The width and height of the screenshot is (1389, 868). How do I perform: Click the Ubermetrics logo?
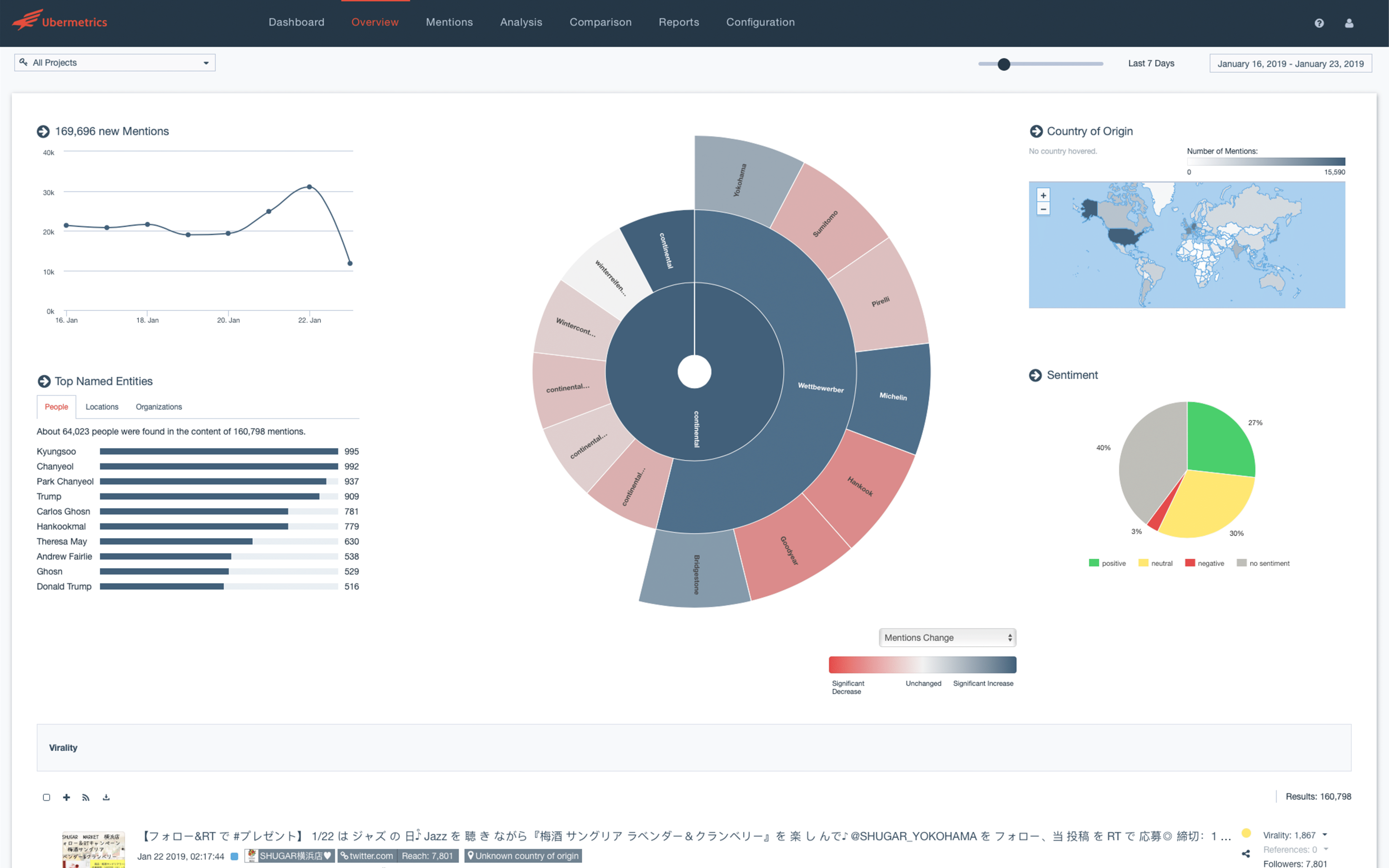coord(60,21)
